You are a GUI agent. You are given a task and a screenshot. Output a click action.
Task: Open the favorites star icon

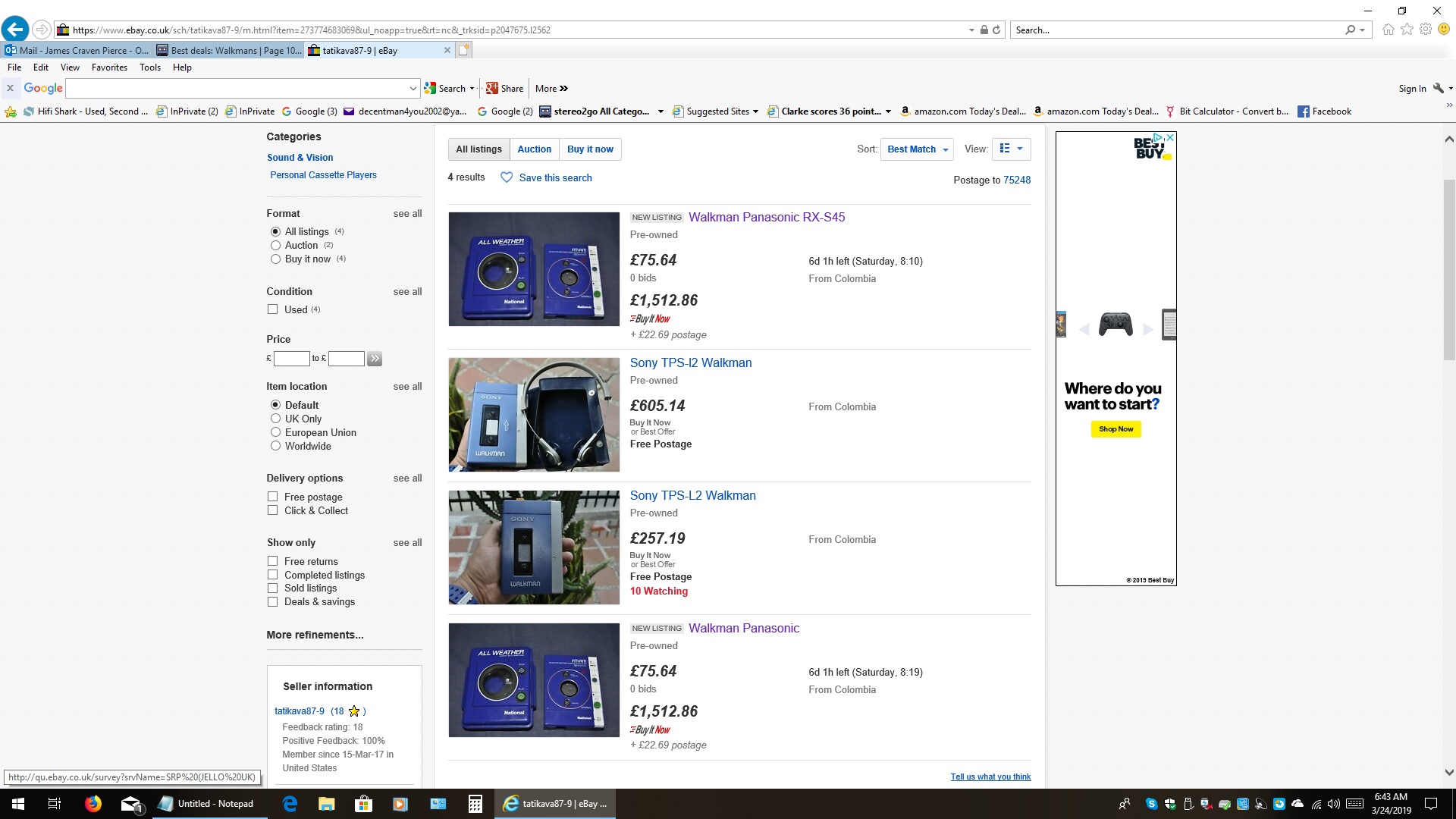(x=1407, y=30)
